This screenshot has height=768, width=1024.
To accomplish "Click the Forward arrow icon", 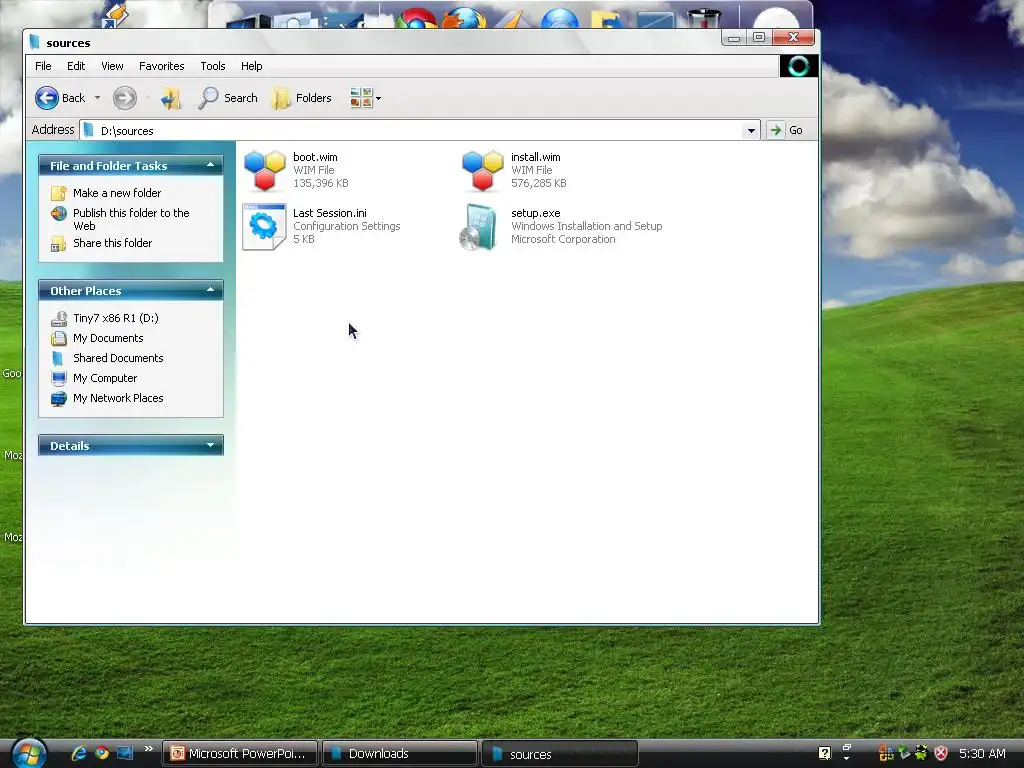I will pyautogui.click(x=124, y=98).
